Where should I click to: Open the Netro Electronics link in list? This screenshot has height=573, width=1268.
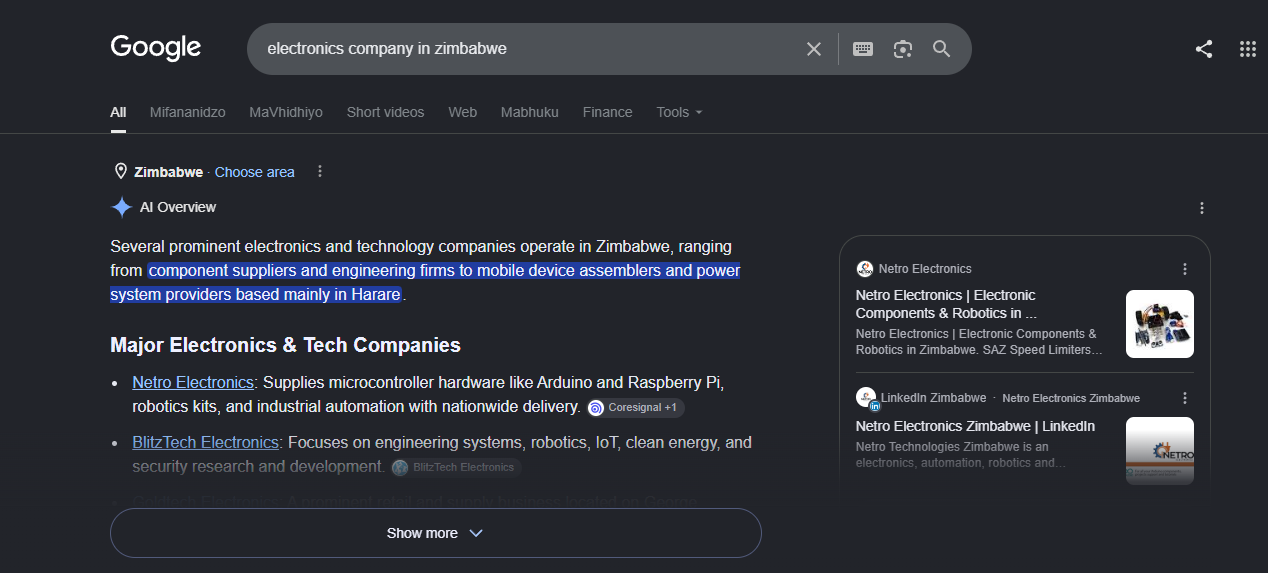coord(193,382)
